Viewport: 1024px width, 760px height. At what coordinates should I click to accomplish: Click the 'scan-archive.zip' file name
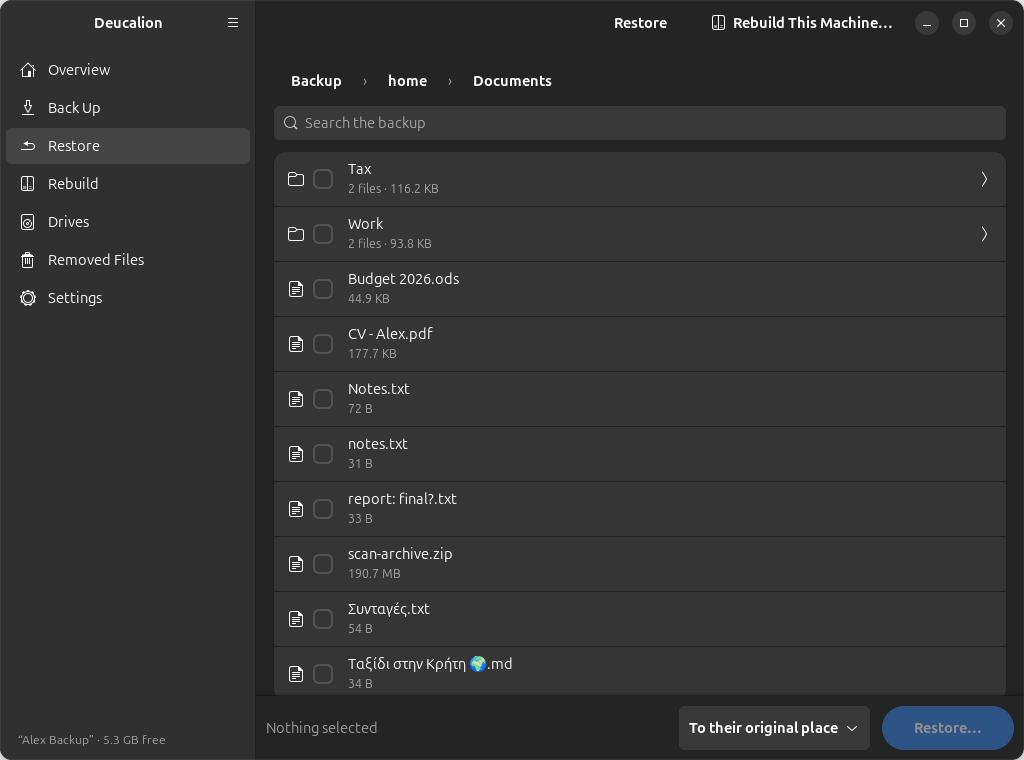point(400,554)
